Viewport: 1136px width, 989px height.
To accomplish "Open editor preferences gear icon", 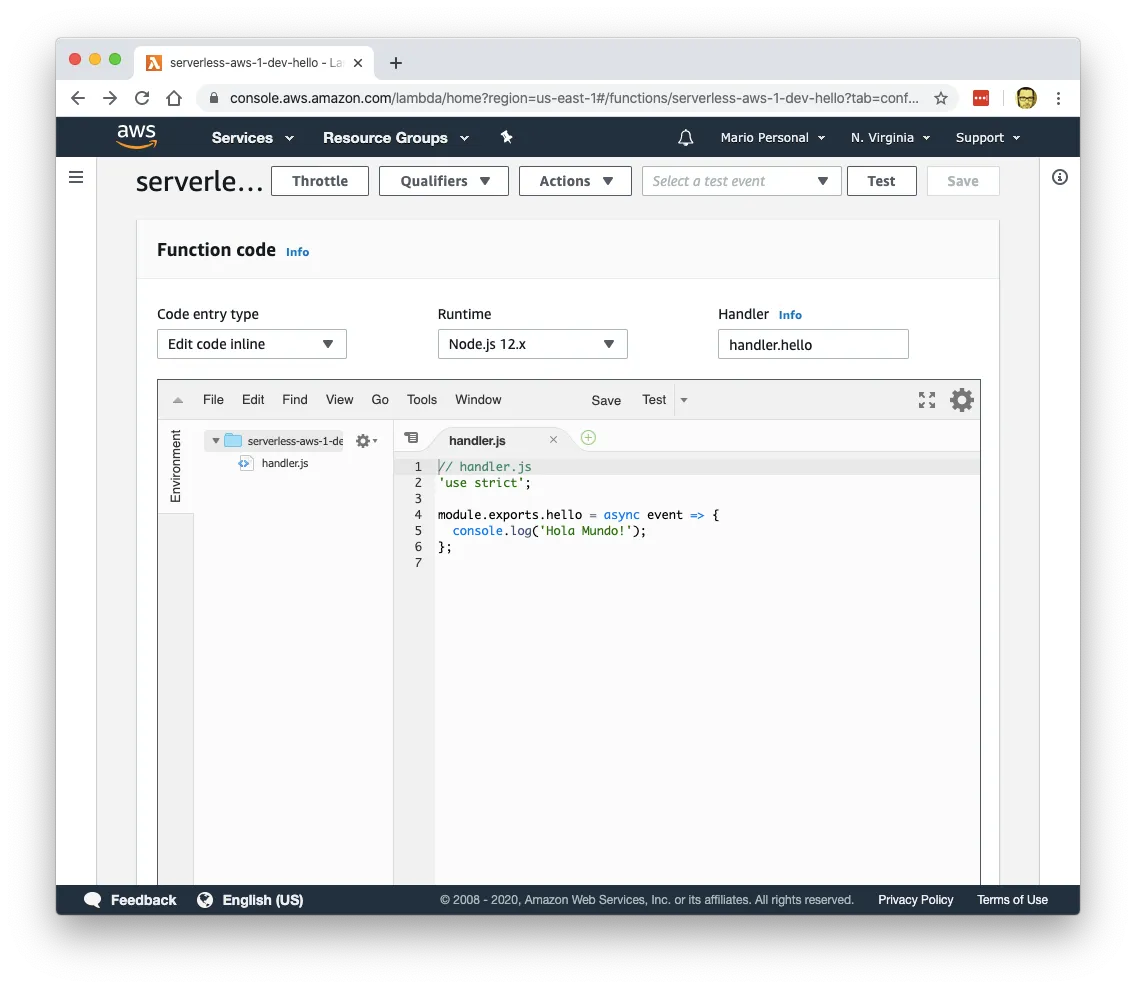I will [961, 400].
